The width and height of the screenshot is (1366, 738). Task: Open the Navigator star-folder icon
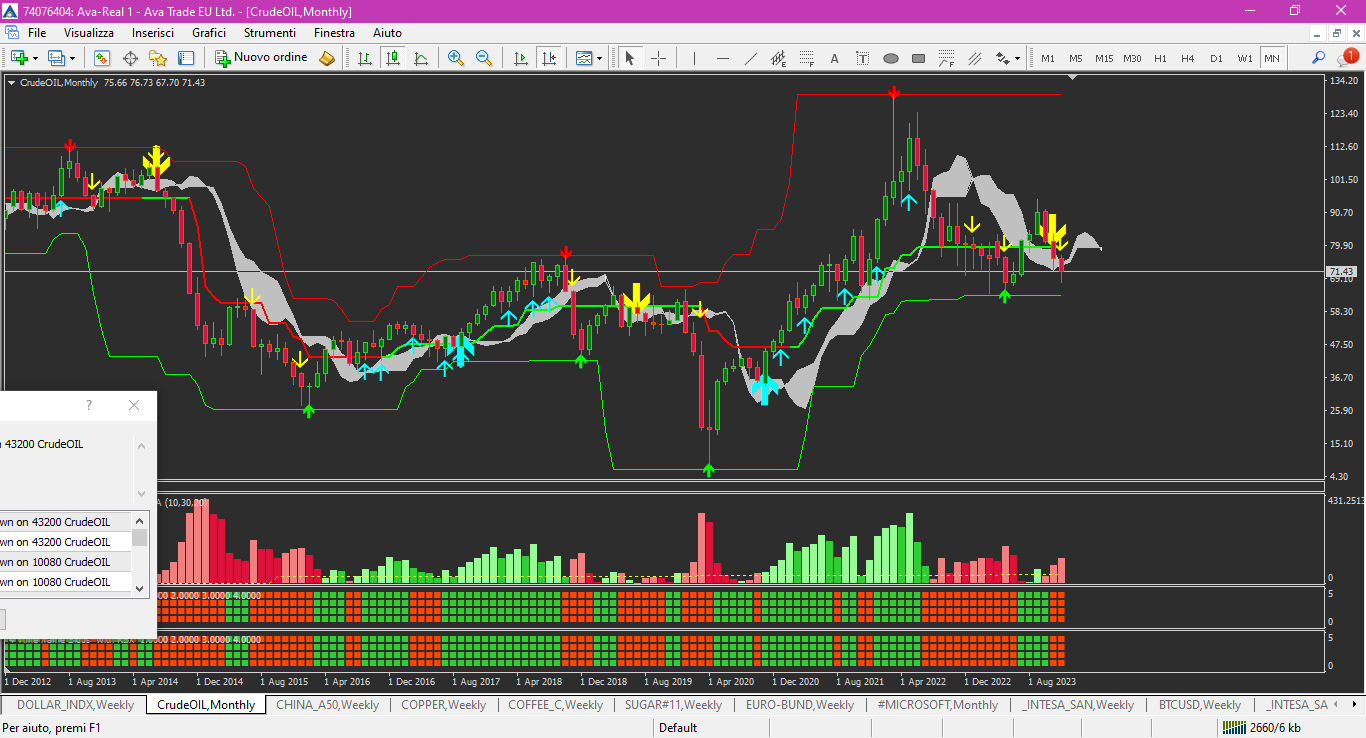[158, 58]
